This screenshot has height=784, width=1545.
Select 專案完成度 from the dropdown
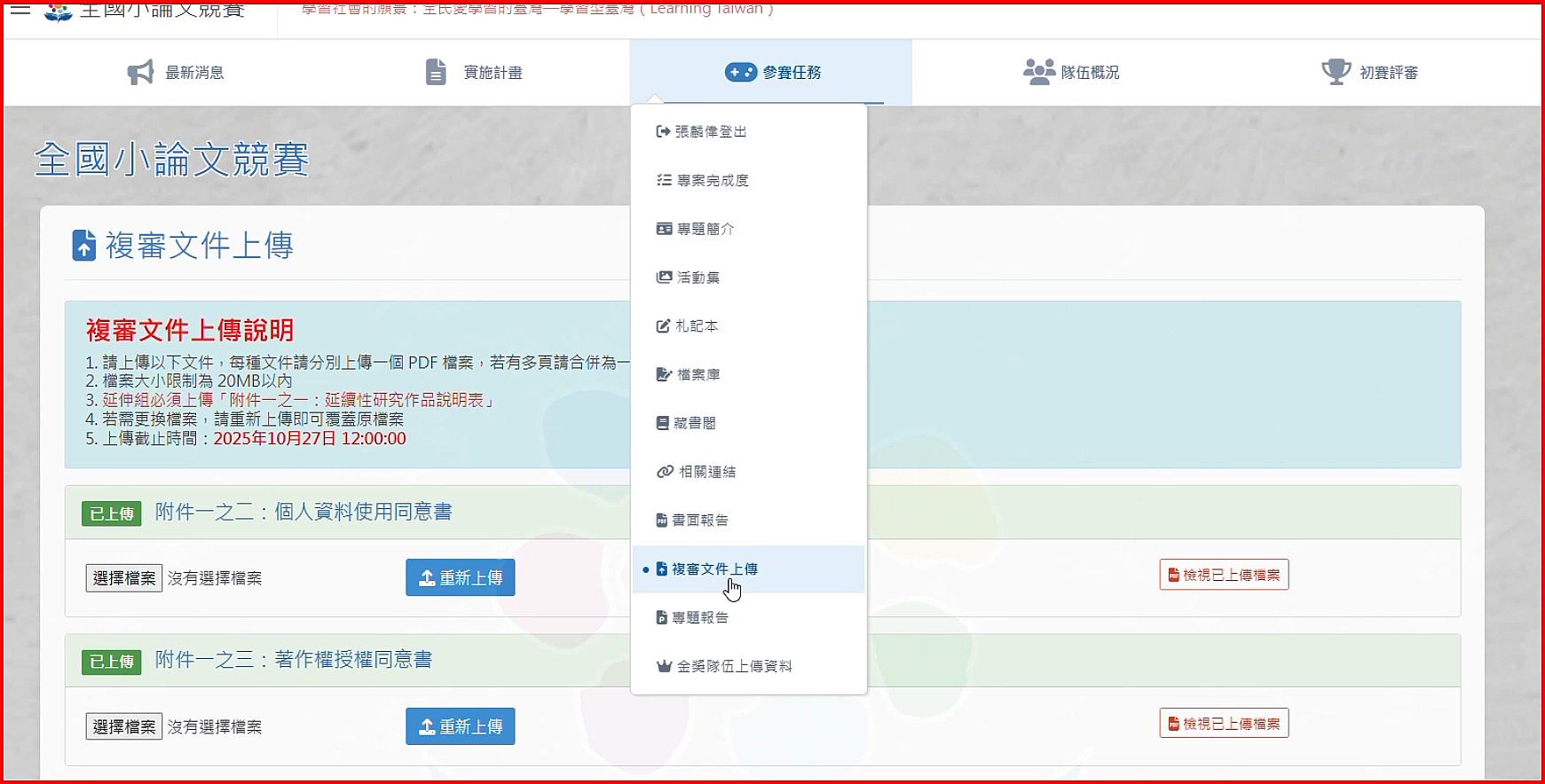[x=712, y=180]
